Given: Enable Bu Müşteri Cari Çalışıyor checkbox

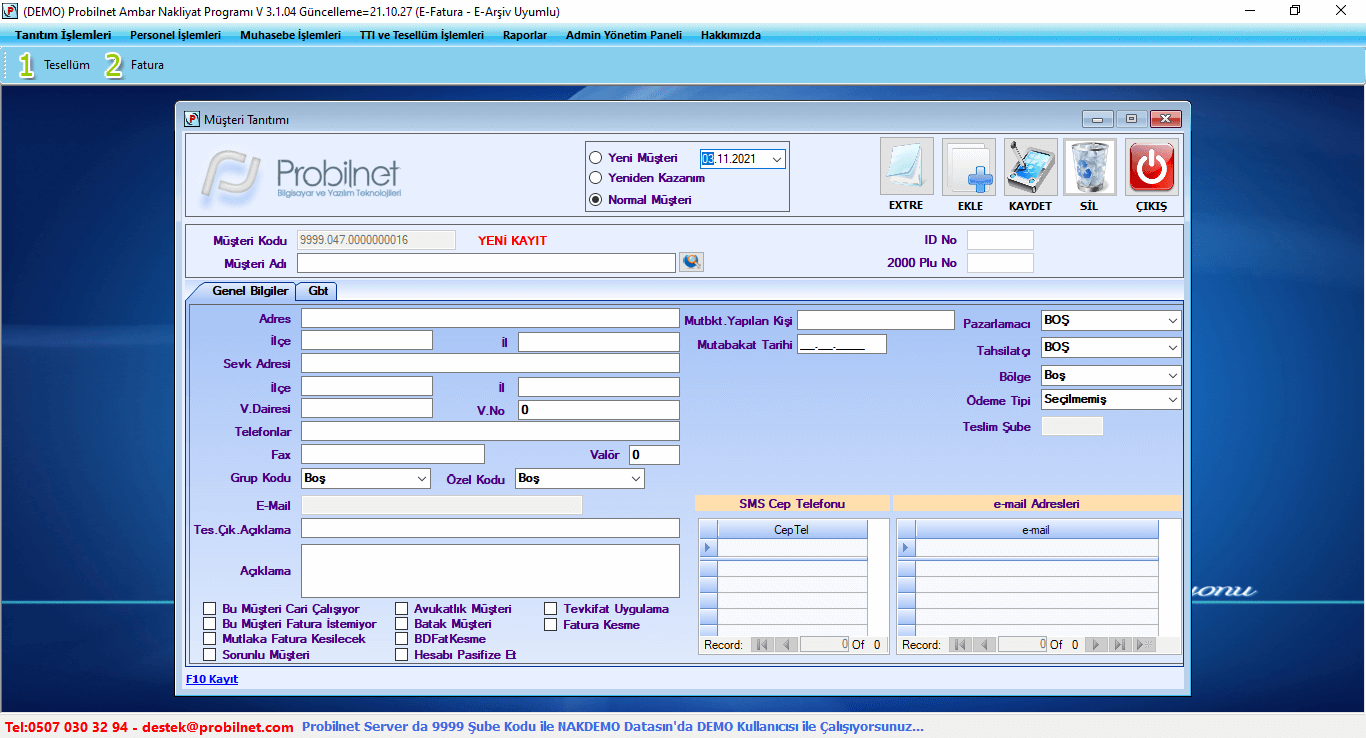Looking at the screenshot, I should click(210, 609).
